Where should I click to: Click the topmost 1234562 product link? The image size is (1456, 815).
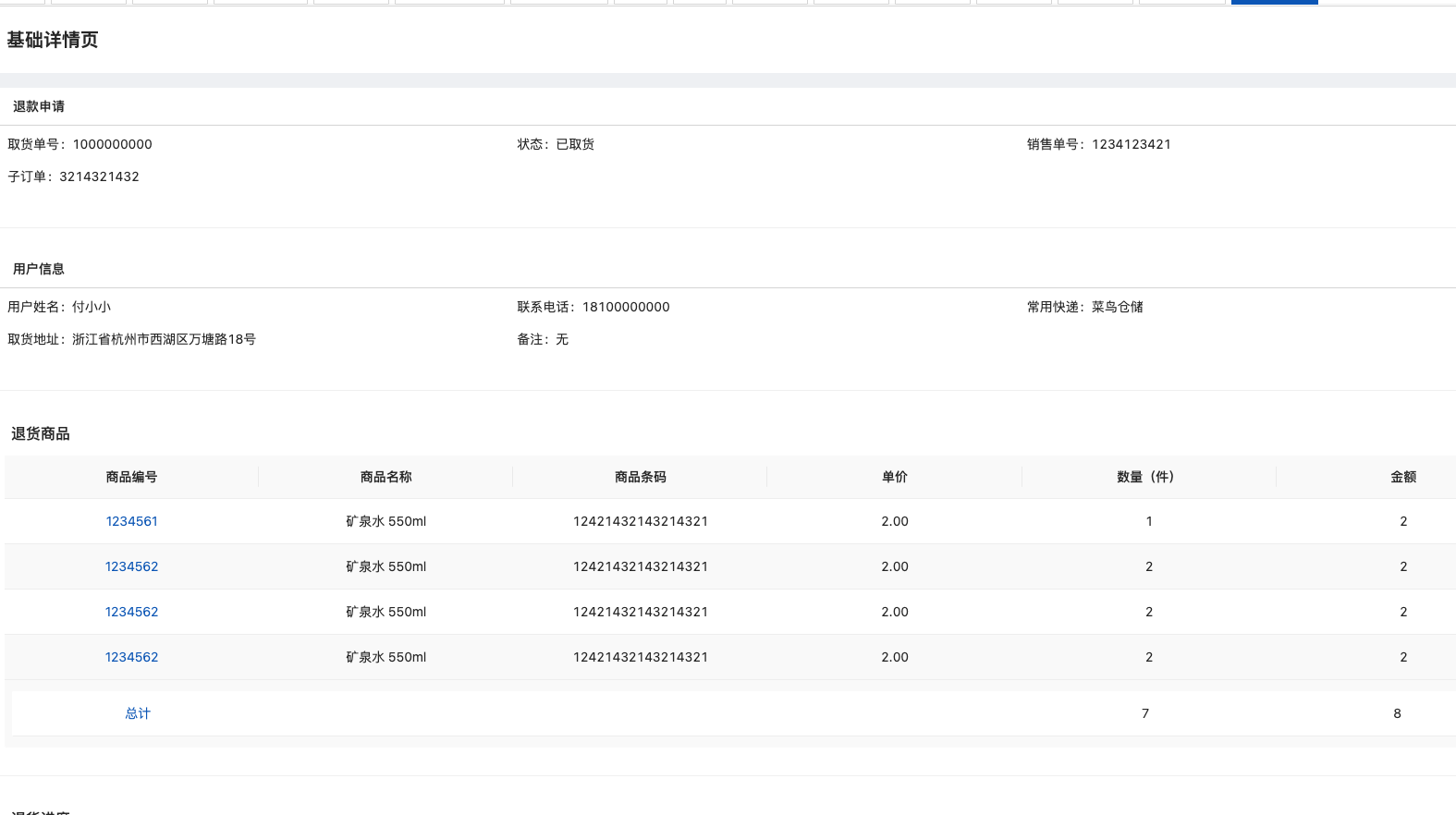[x=131, y=566]
